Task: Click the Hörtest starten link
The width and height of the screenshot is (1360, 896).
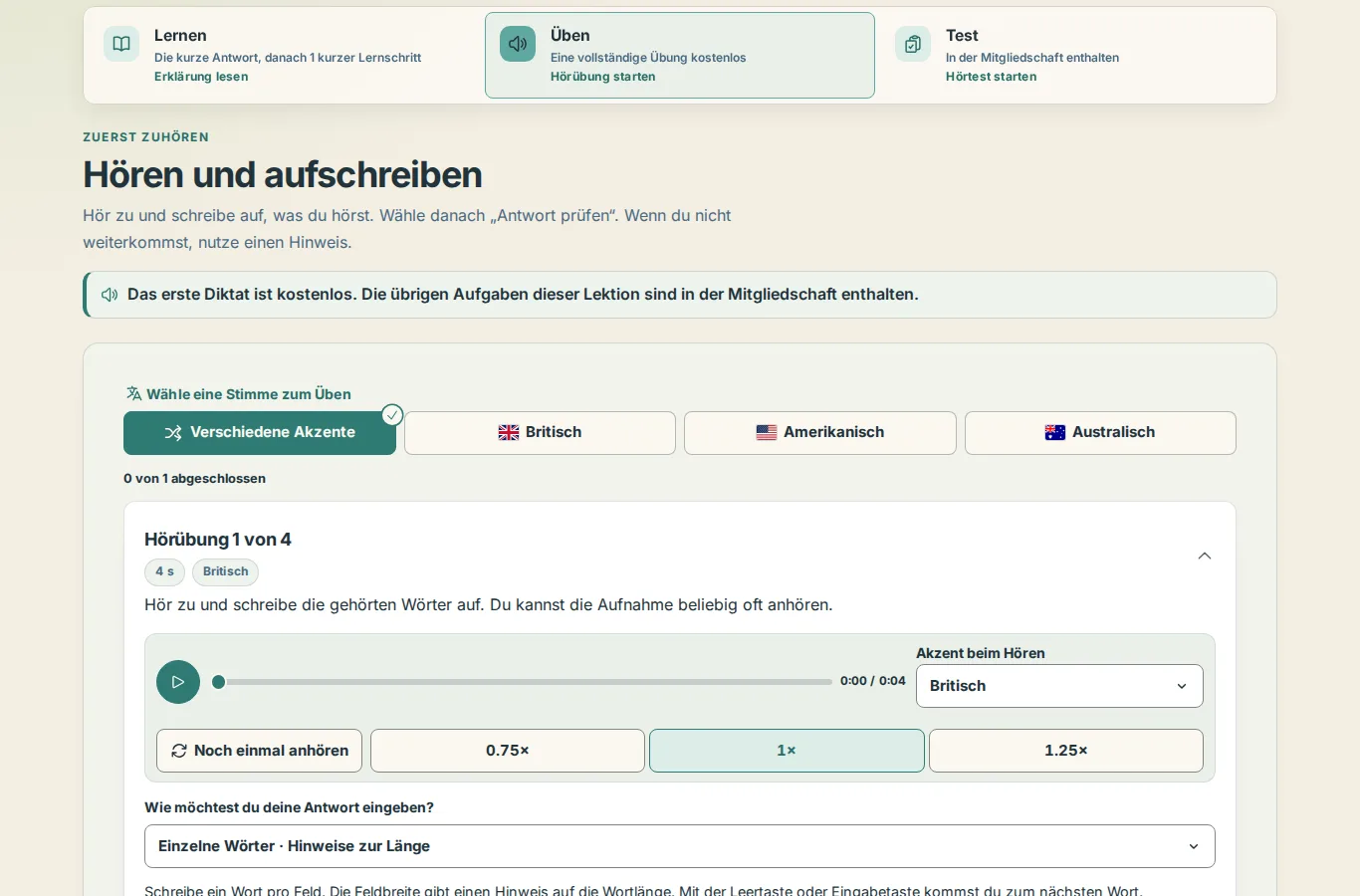Action: tap(992, 77)
